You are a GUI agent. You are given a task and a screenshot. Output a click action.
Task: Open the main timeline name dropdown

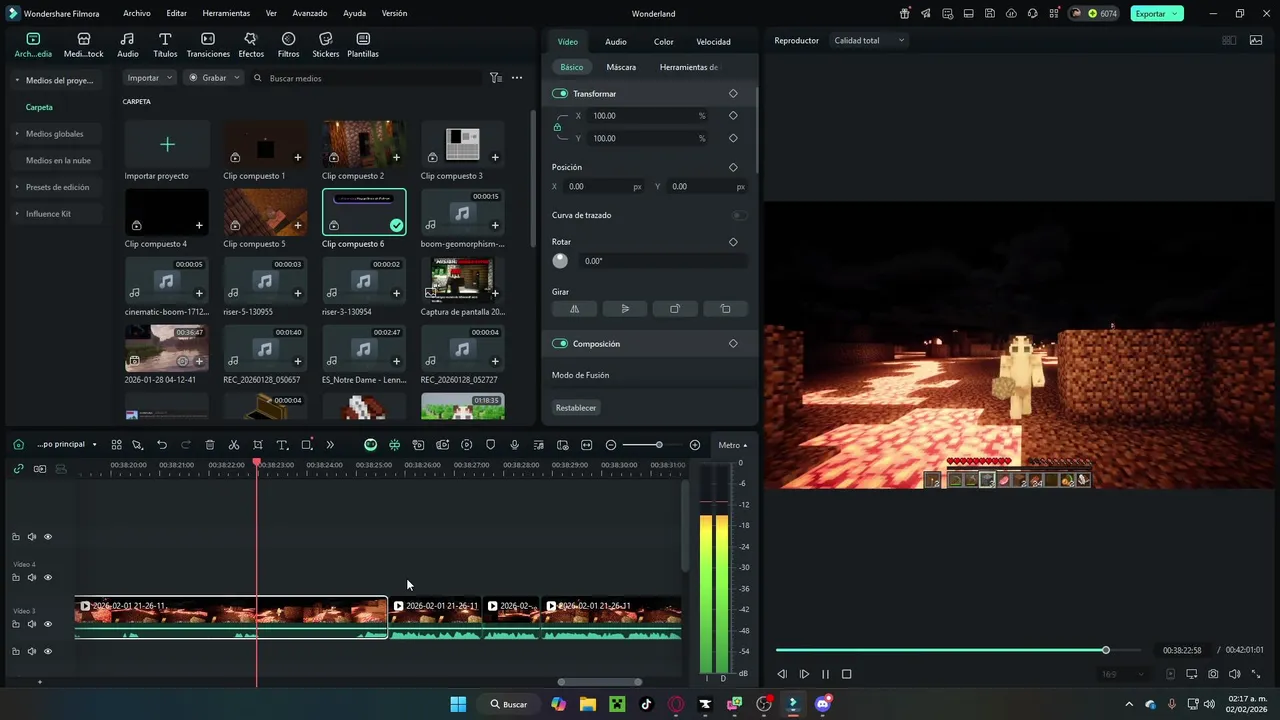pos(67,445)
